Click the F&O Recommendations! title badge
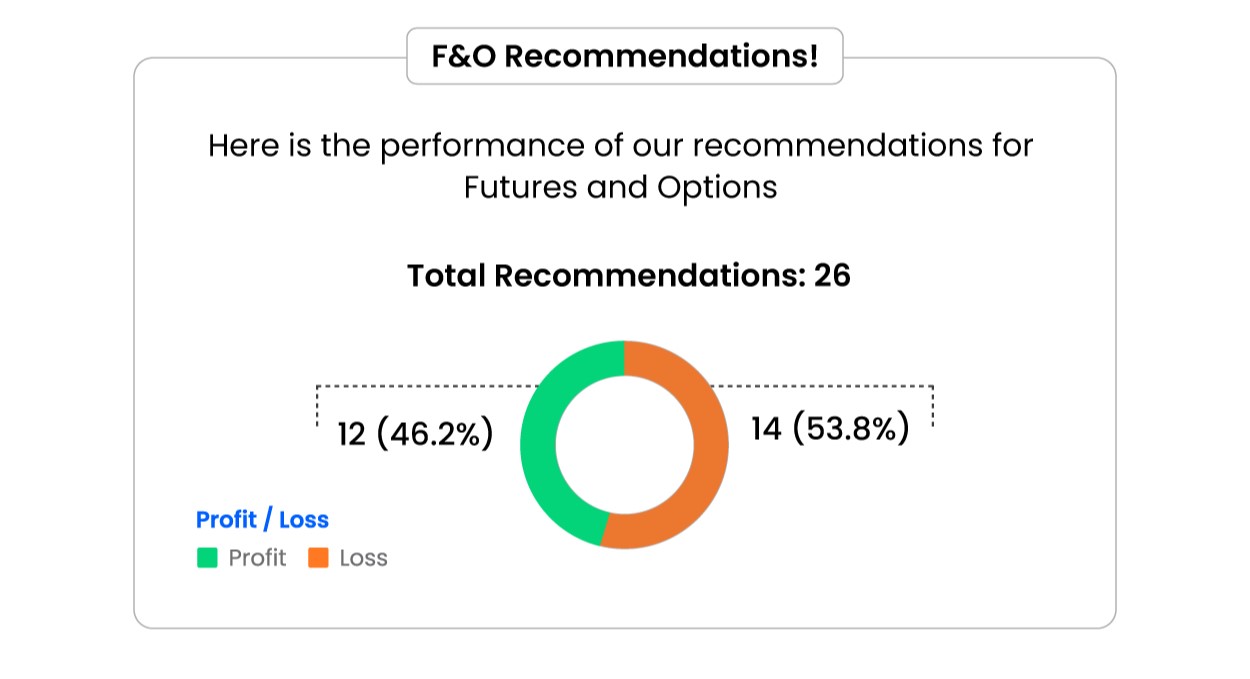The height and width of the screenshot is (679, 1250). [624, 56]
